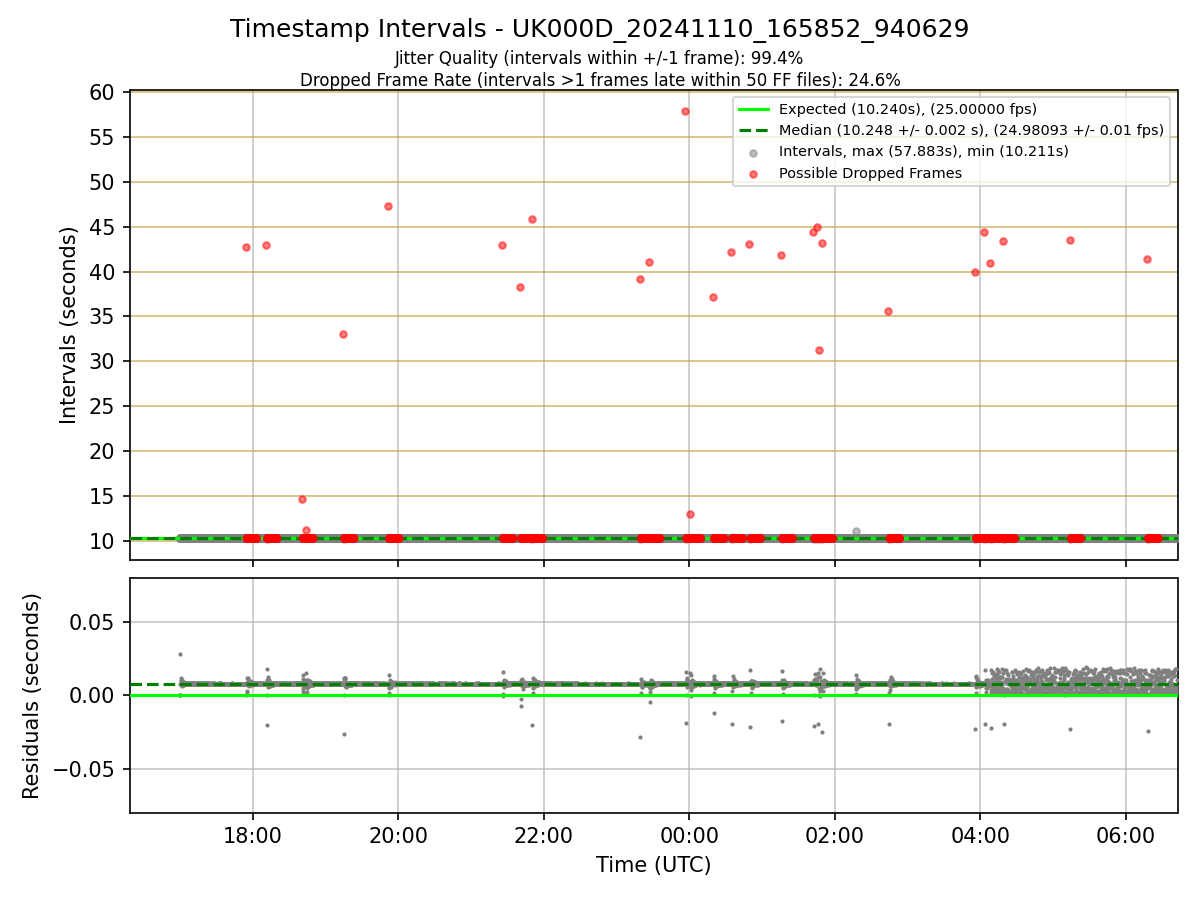Click the 'Intervals (seconds)' y-axis label

point(68,325)
